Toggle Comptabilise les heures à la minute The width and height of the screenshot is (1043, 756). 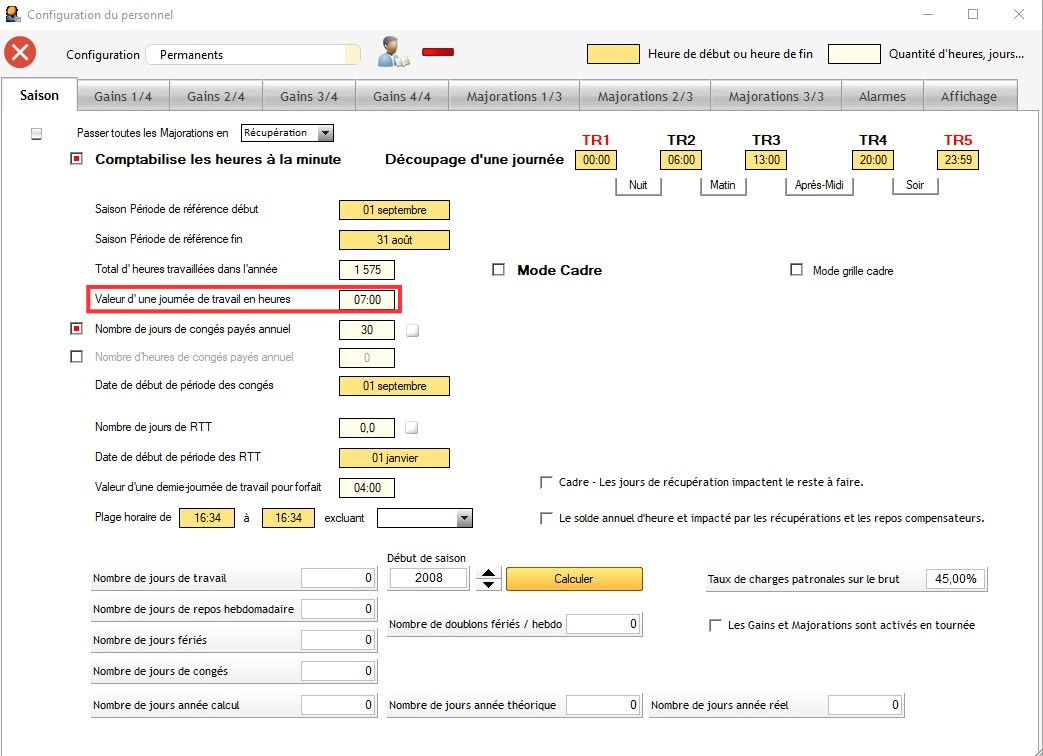77,159
